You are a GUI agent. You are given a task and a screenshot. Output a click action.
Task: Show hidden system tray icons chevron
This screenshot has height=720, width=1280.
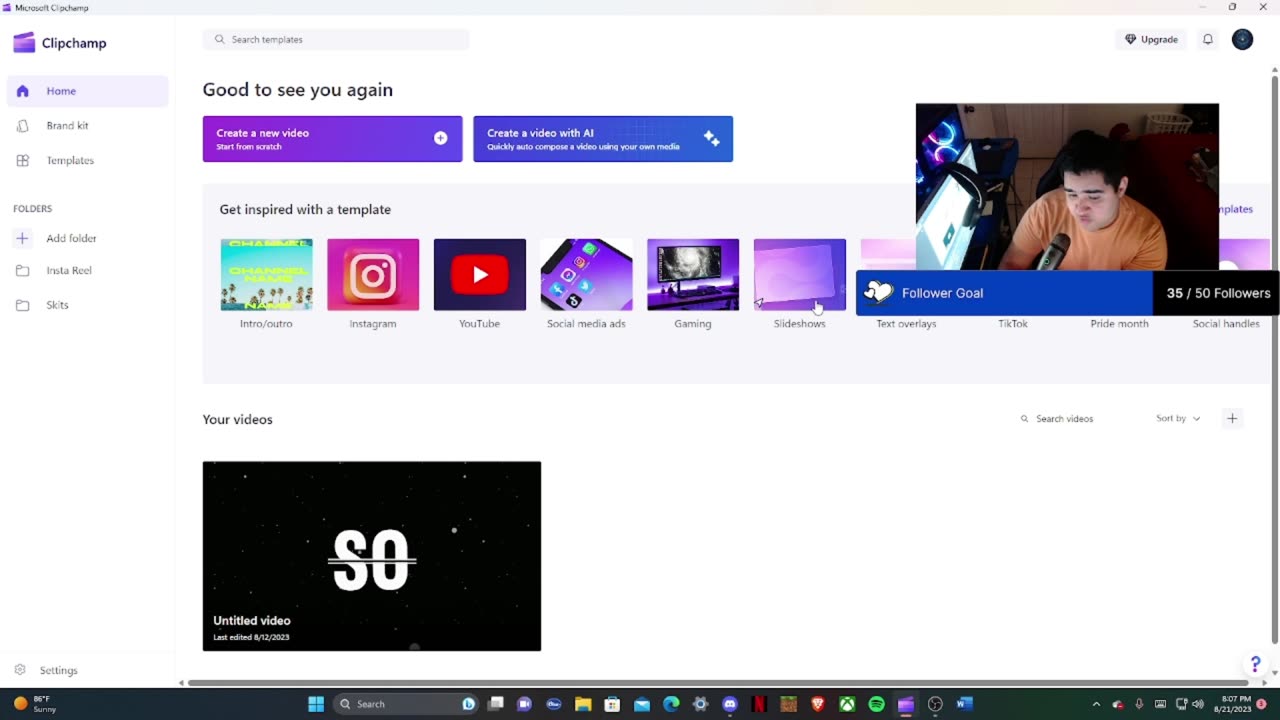pos(1096,704)
